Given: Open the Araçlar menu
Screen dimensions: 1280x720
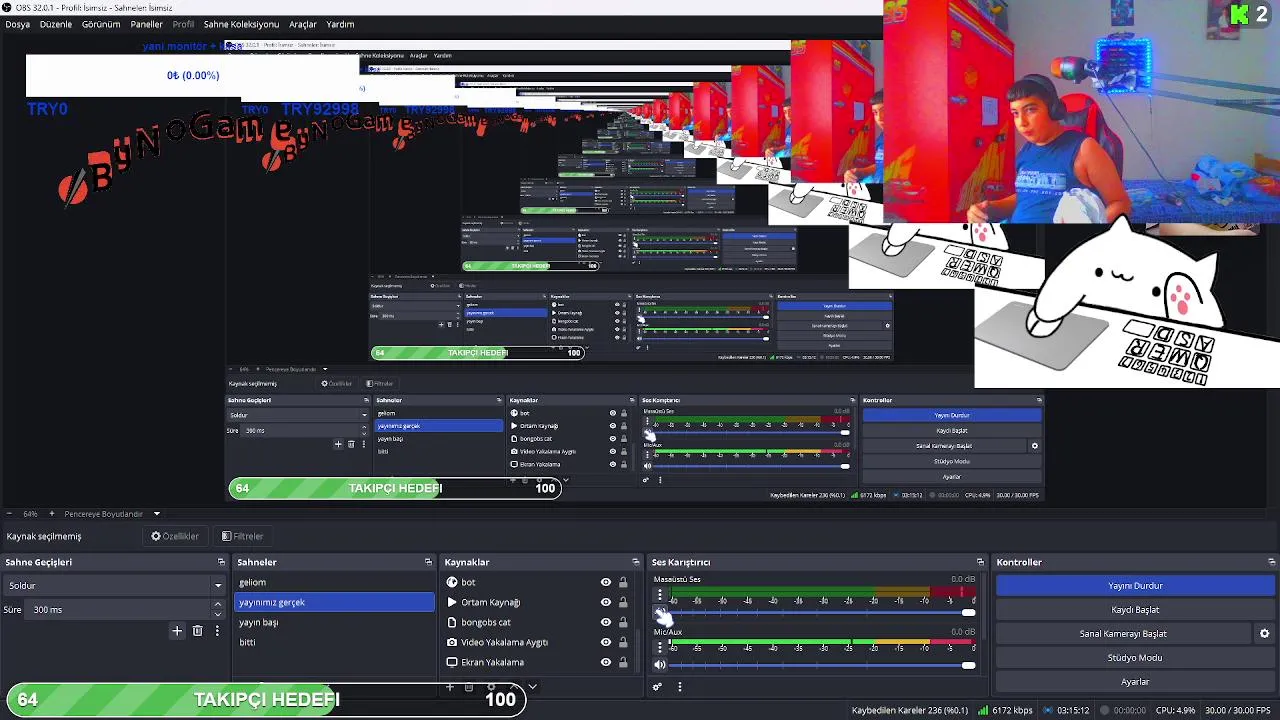Looking at the screenshot, I should [x=303, y=24].
